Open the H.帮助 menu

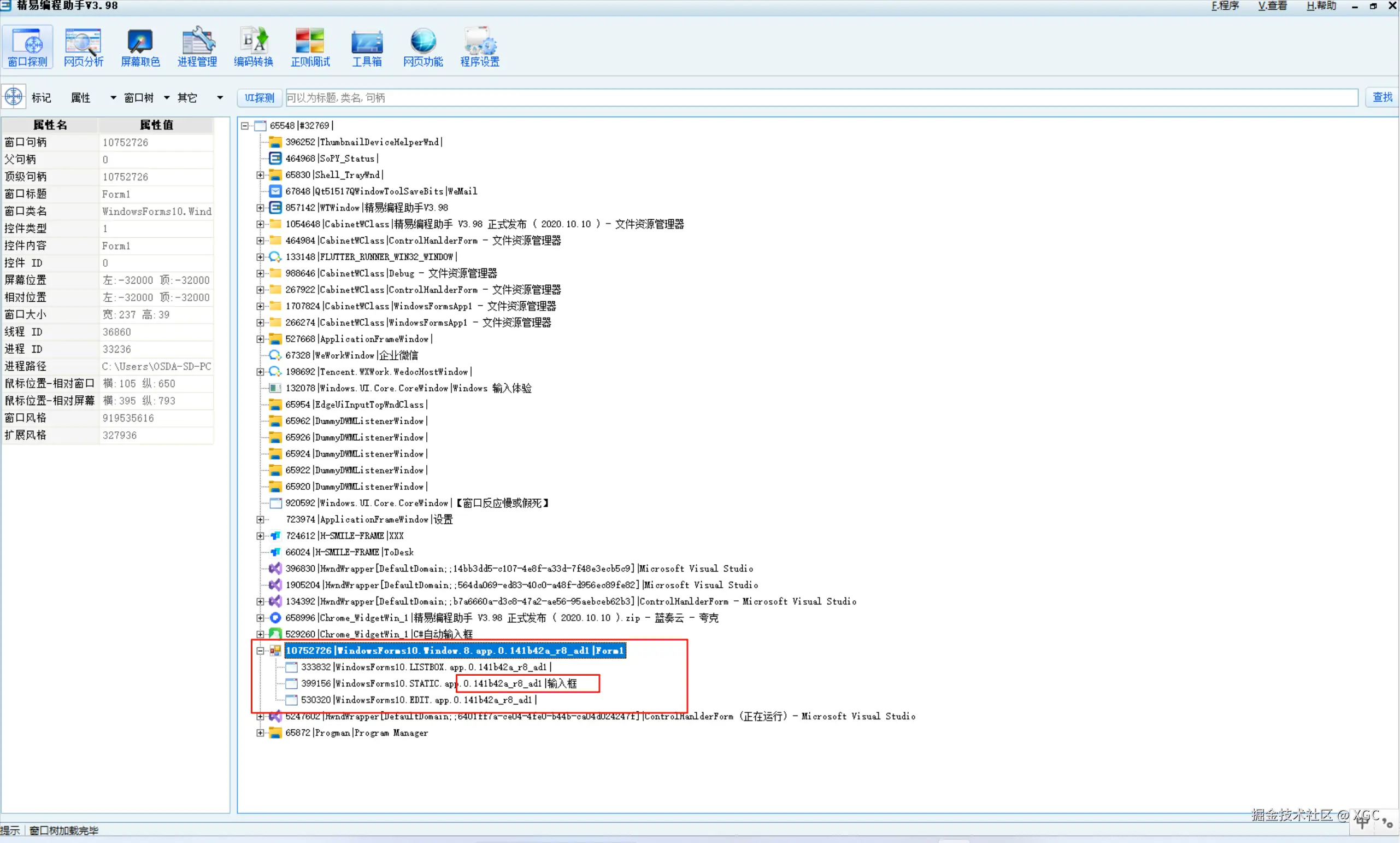coord(1321,6)
